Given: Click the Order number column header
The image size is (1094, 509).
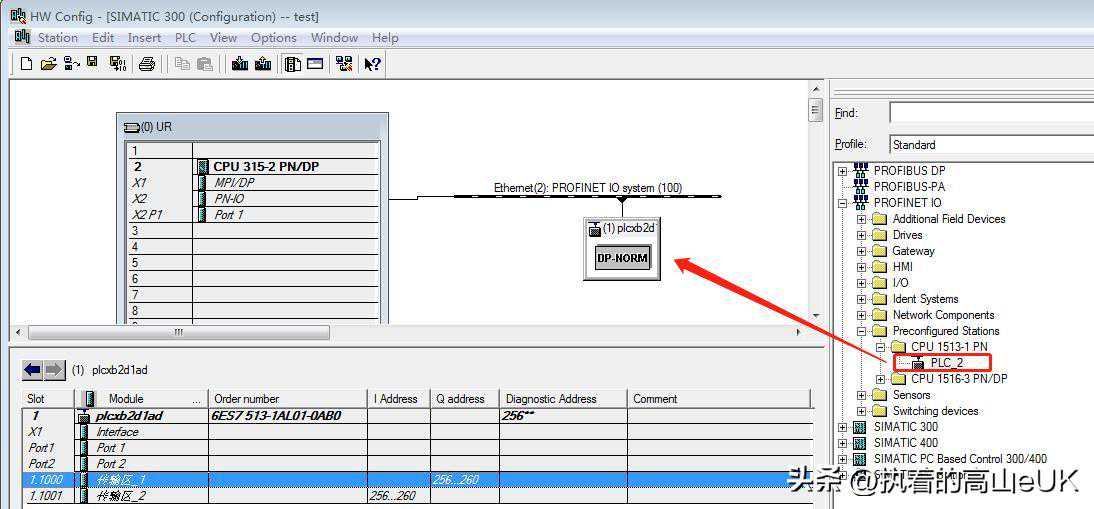Looking at the screenshot, I should pos(287,399).
